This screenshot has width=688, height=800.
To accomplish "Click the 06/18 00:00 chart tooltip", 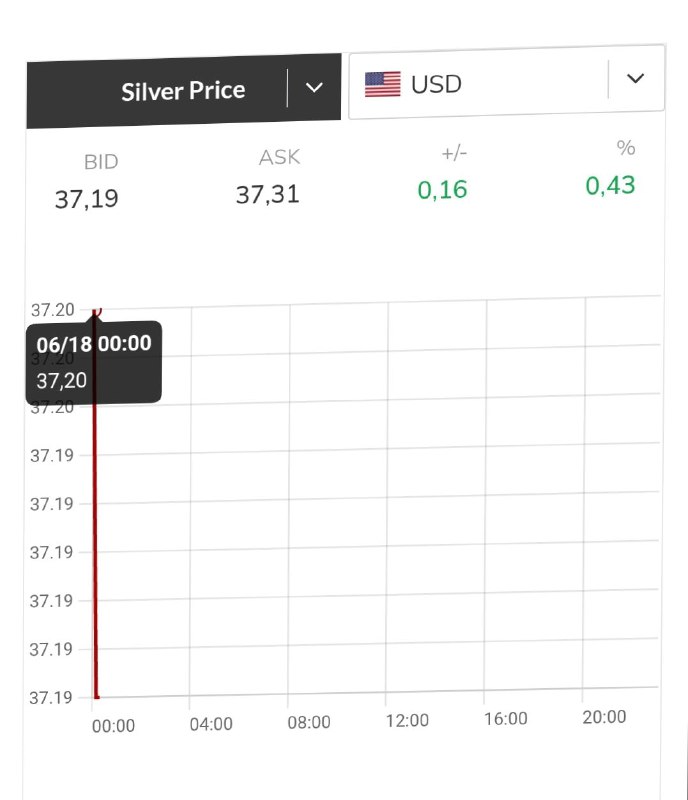I will pos(94,362).
